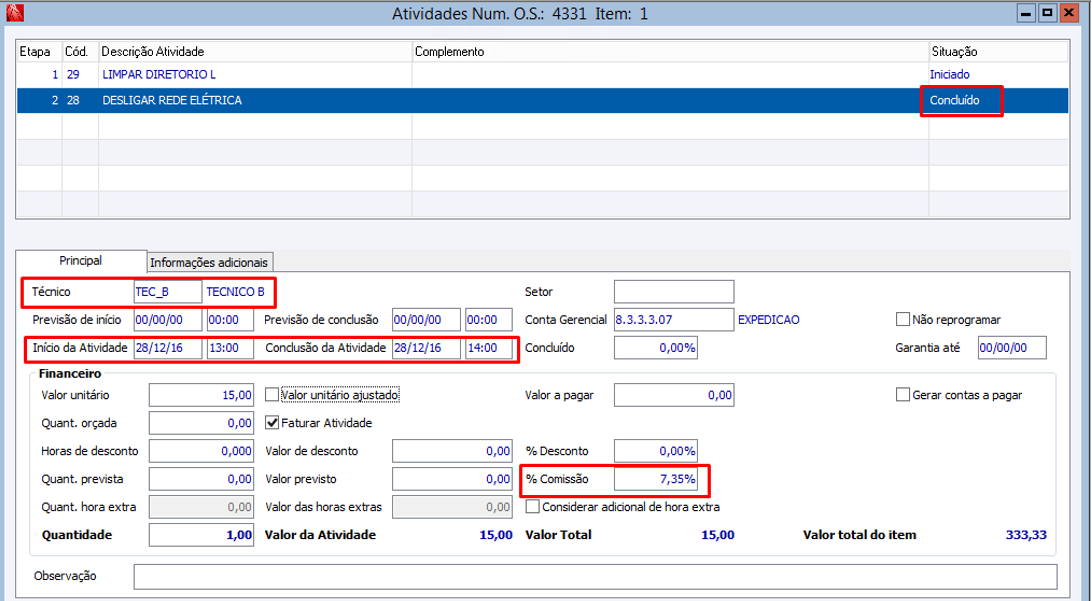The image size is (1092, 601).
Task: Enable Considerar adicional de hora extra
Action: pyautogui.click(x=533, y=507)
